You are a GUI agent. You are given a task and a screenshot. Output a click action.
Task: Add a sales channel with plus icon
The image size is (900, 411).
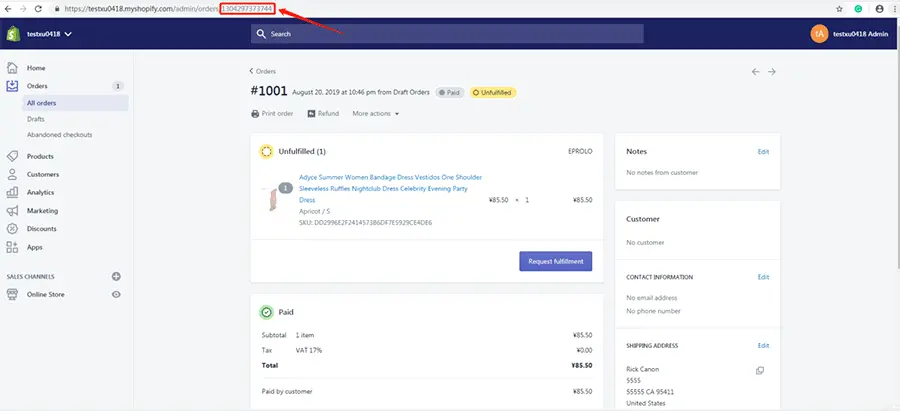(x=116, y=277)
